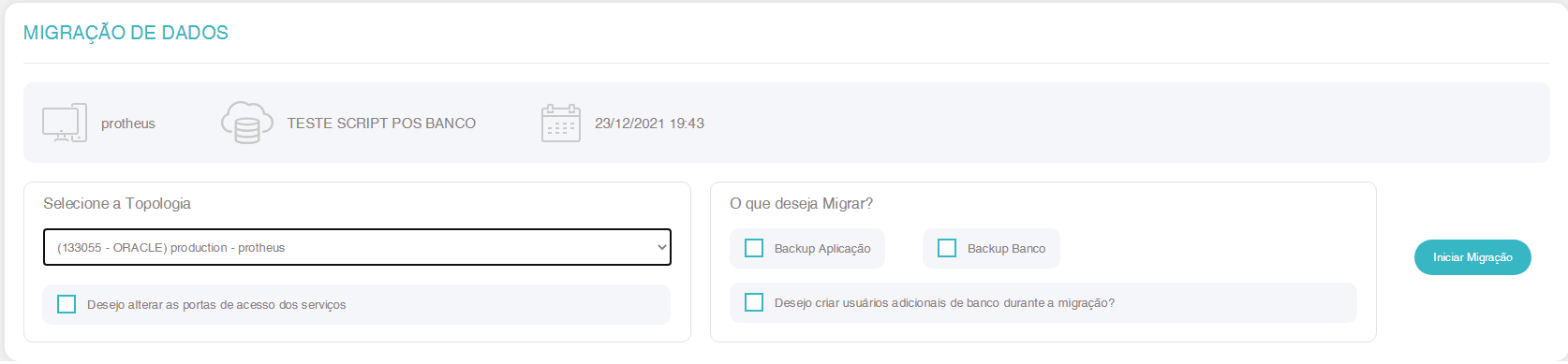1568x364 pixels.
Task: Check Desejo criar usuários adicionais de banco
Action: click(754, 302)
